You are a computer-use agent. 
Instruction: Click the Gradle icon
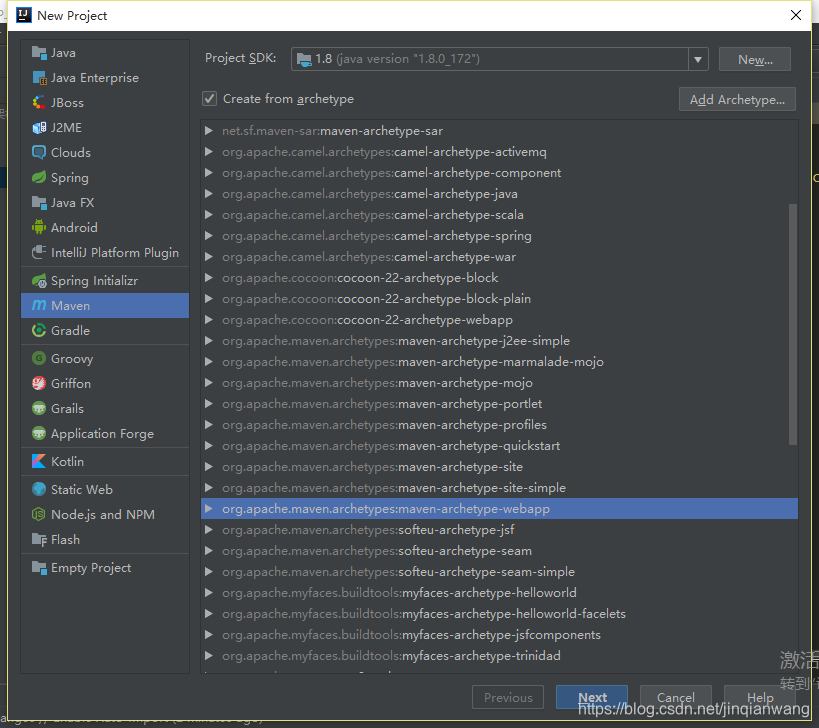click(39, 331)
